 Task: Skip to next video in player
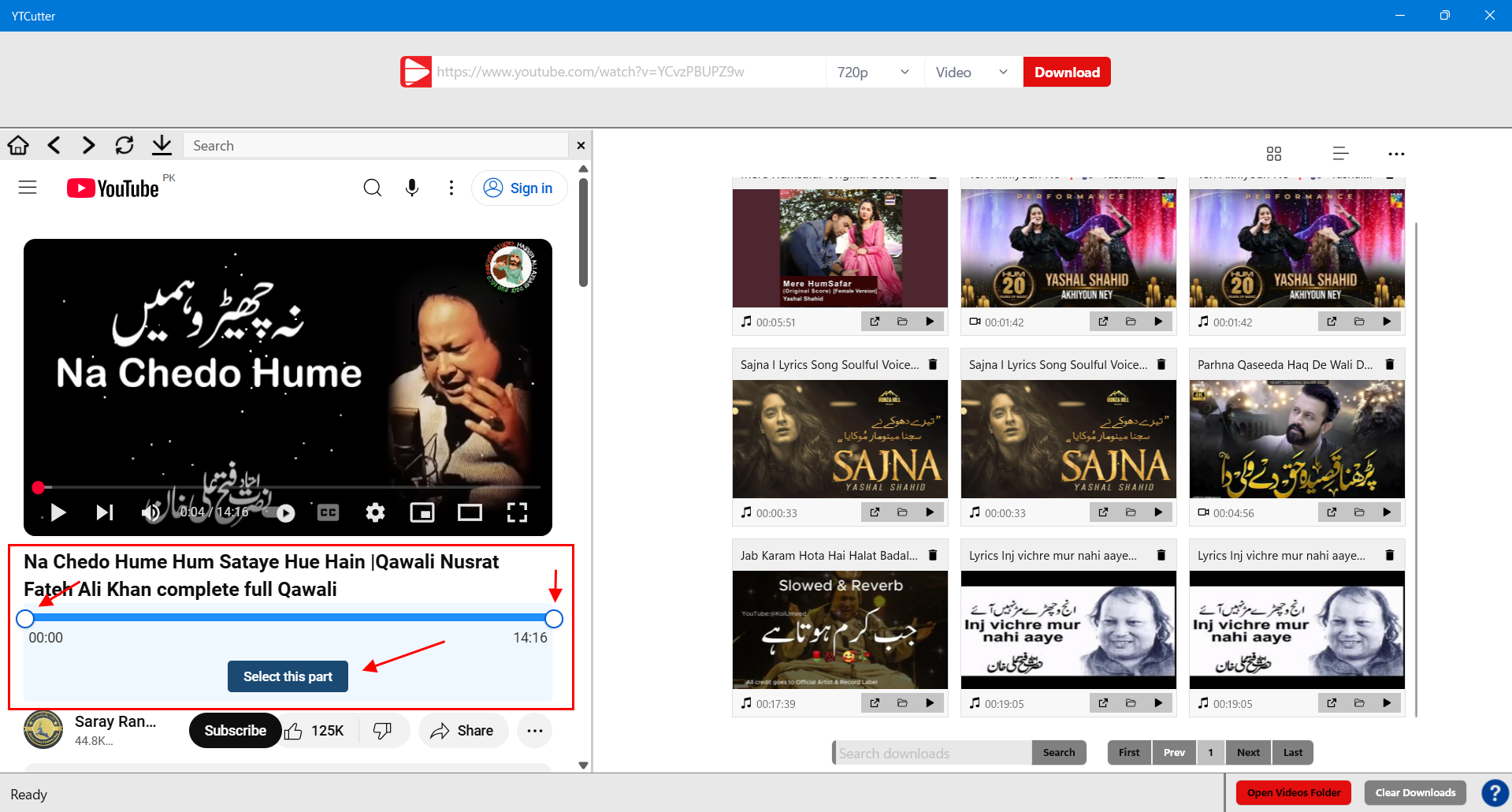pos(105,513)
